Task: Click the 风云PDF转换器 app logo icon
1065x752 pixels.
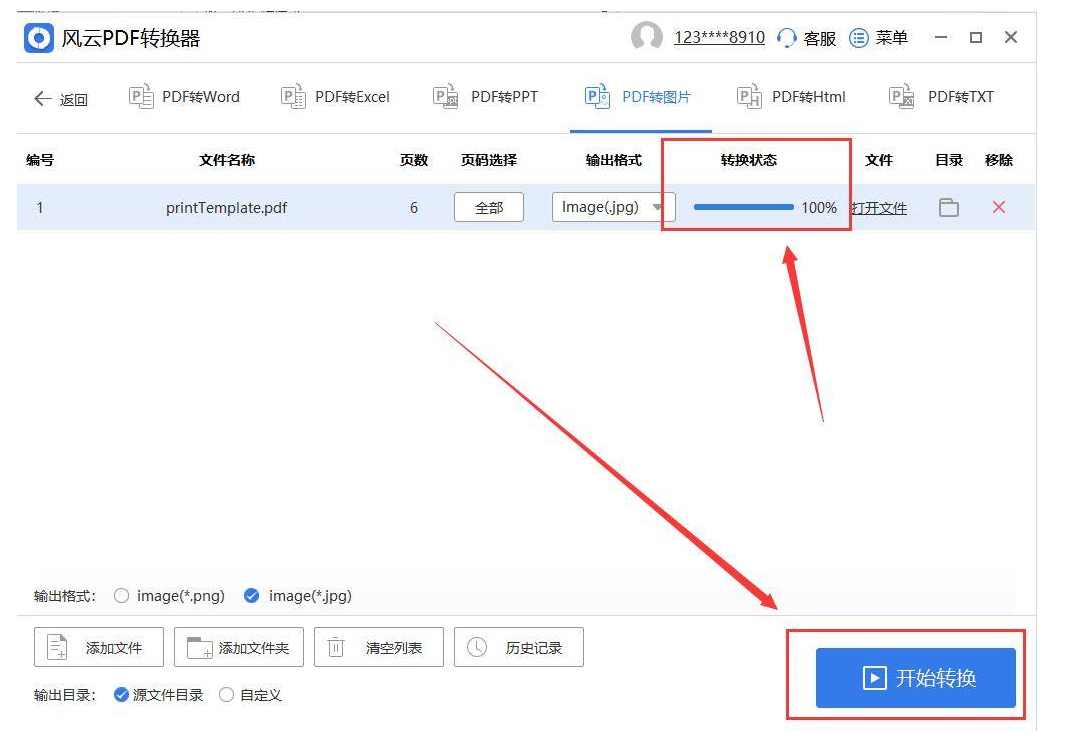Action: [39, 38]
